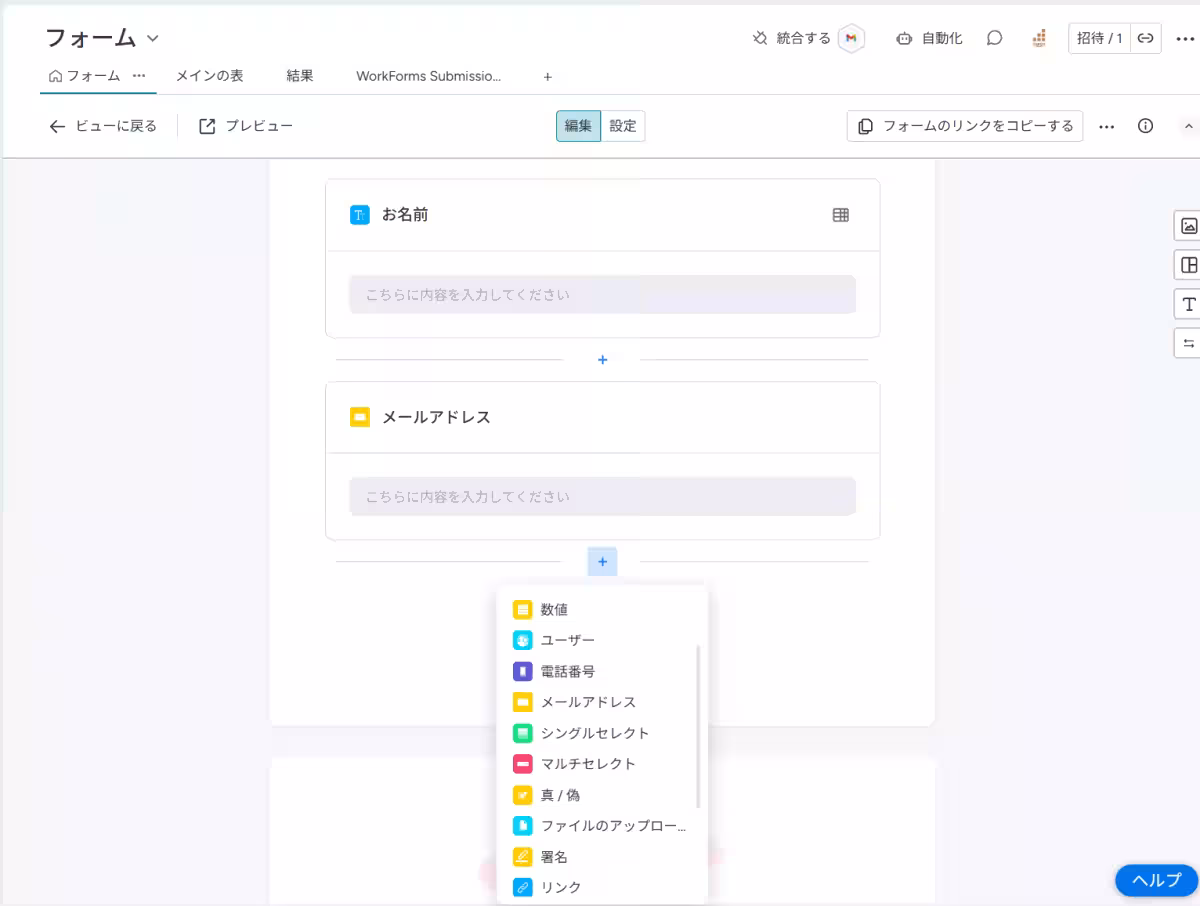
Task: Open the comment bubble icon in top bar
Action: (994, 37)
